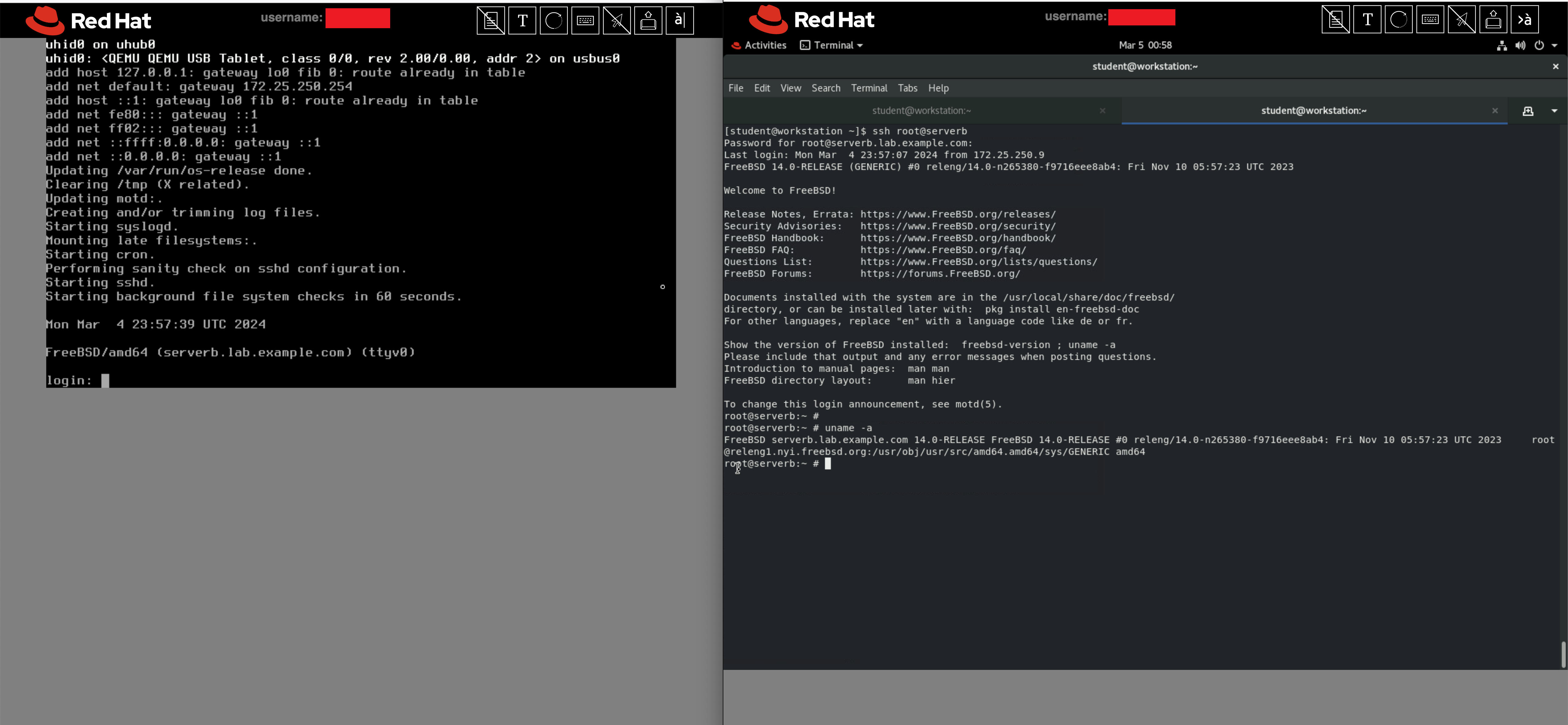Image resolution: width=1568 pixels, height=725 pixels.
Task: Click the new tab icon in terminal tab bar
Action: pos(1528,111)
